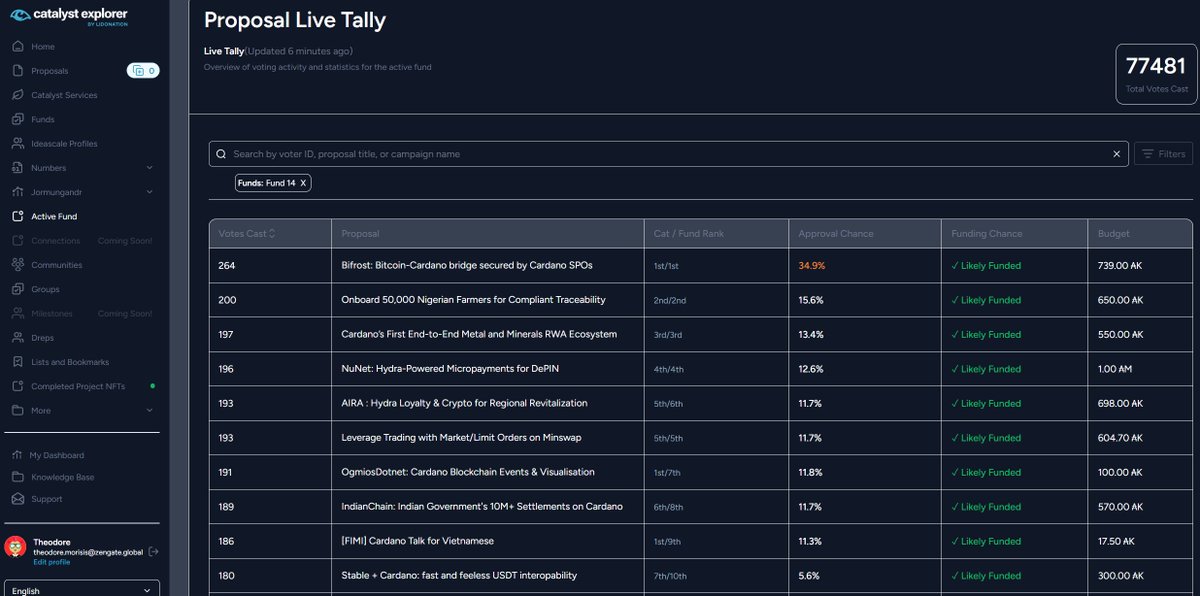Open the Stable + Cardano USDT proposal
Viewport: 1200px width, 596px height.
click(459, 576)
